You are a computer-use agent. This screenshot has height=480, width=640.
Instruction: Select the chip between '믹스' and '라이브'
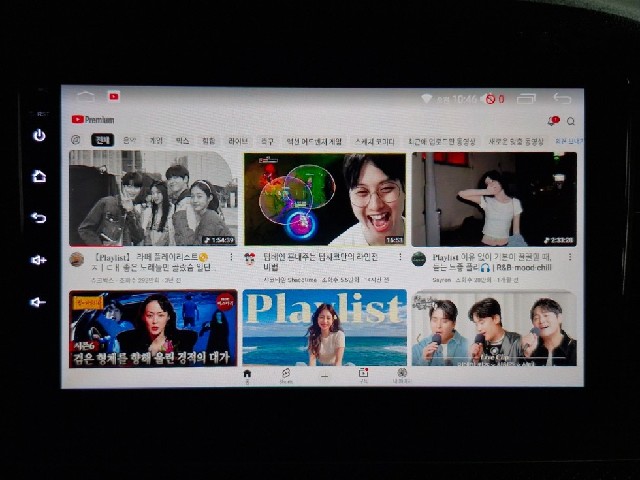click(209, 141)
